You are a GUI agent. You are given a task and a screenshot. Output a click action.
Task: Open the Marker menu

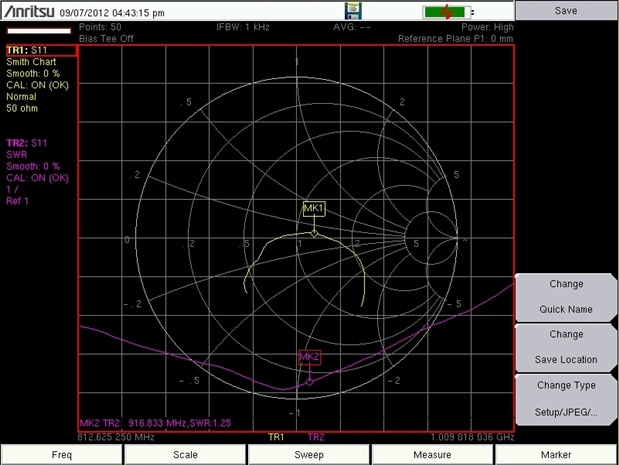pos(556,454)
